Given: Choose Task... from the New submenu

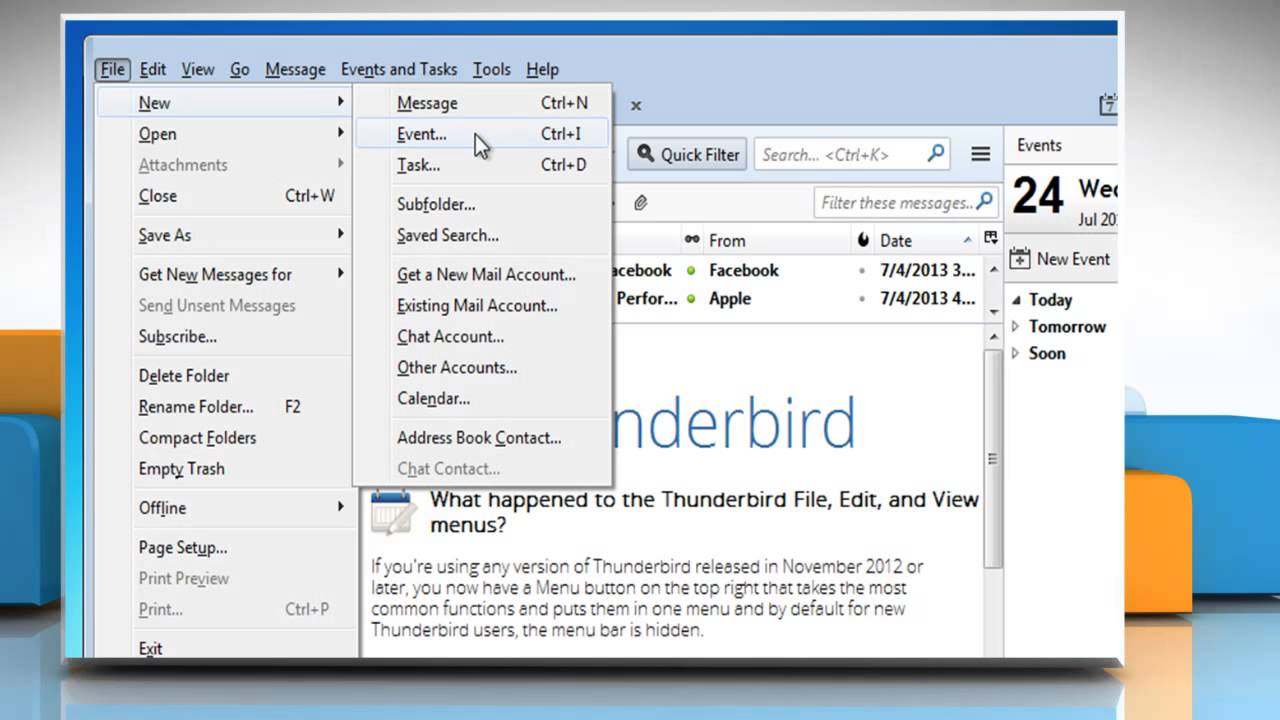Looking at the screenshot, I should [483, 164].
